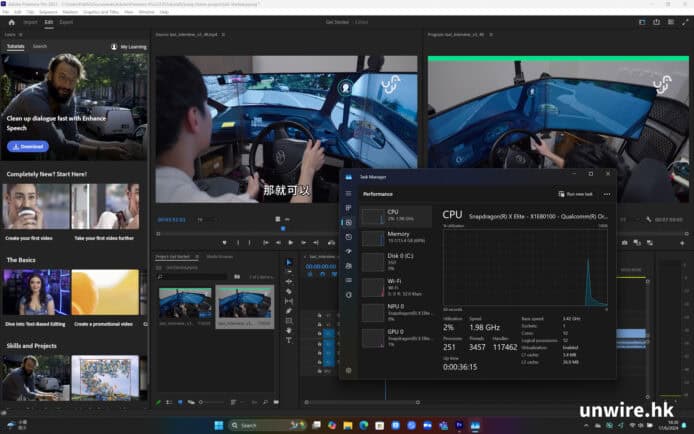Screen dimensions: 694x434
Task: Click Run new task in Task Manager
Action: pos(577,194)
